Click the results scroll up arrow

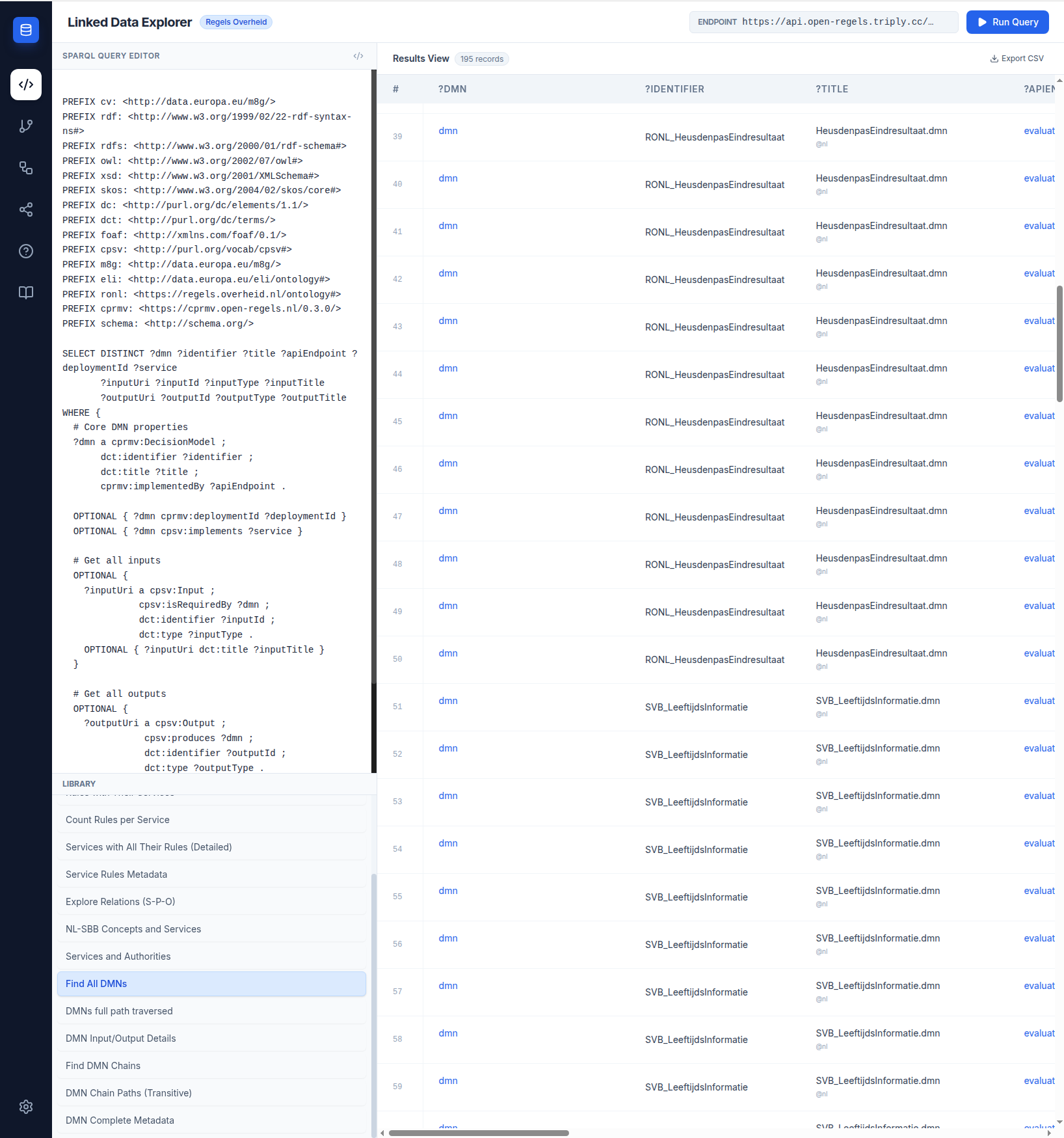tap(1059, 80)
